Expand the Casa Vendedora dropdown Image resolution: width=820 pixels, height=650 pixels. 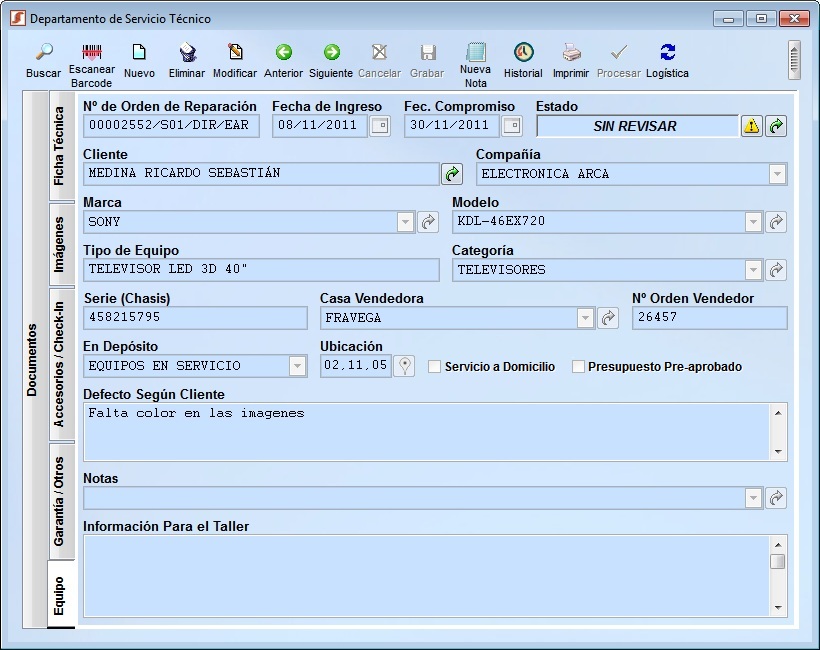[585, 318]
